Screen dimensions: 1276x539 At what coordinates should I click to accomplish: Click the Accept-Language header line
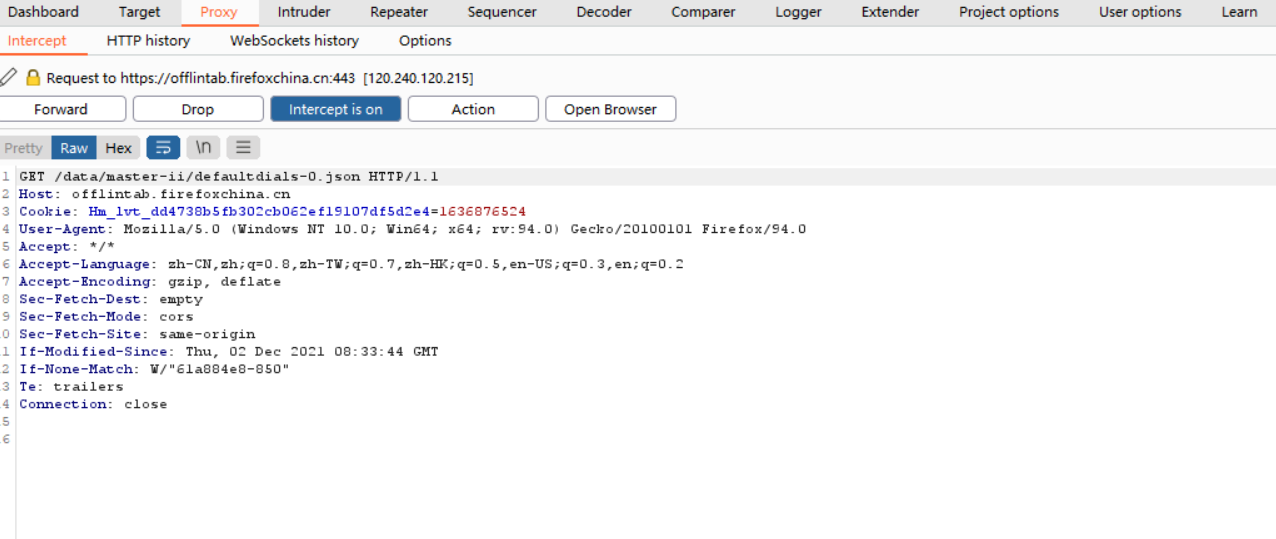[351, 264]
